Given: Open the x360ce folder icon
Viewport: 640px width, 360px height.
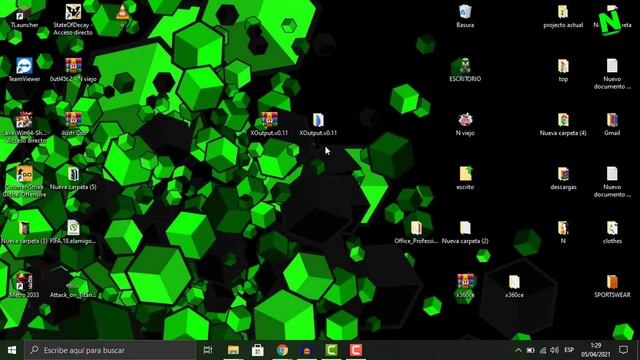Looking at the screenshot, I should click(x=514, y=282).
